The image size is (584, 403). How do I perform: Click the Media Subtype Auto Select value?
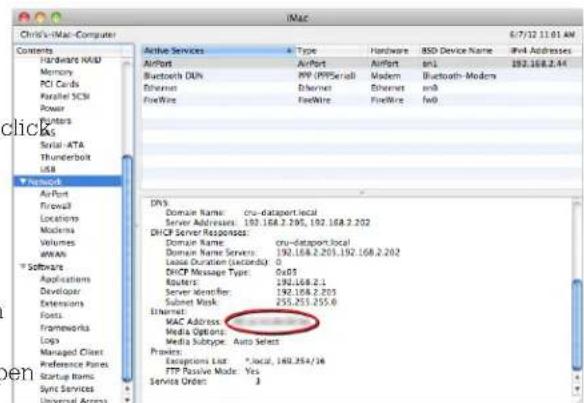click(256, 342)
